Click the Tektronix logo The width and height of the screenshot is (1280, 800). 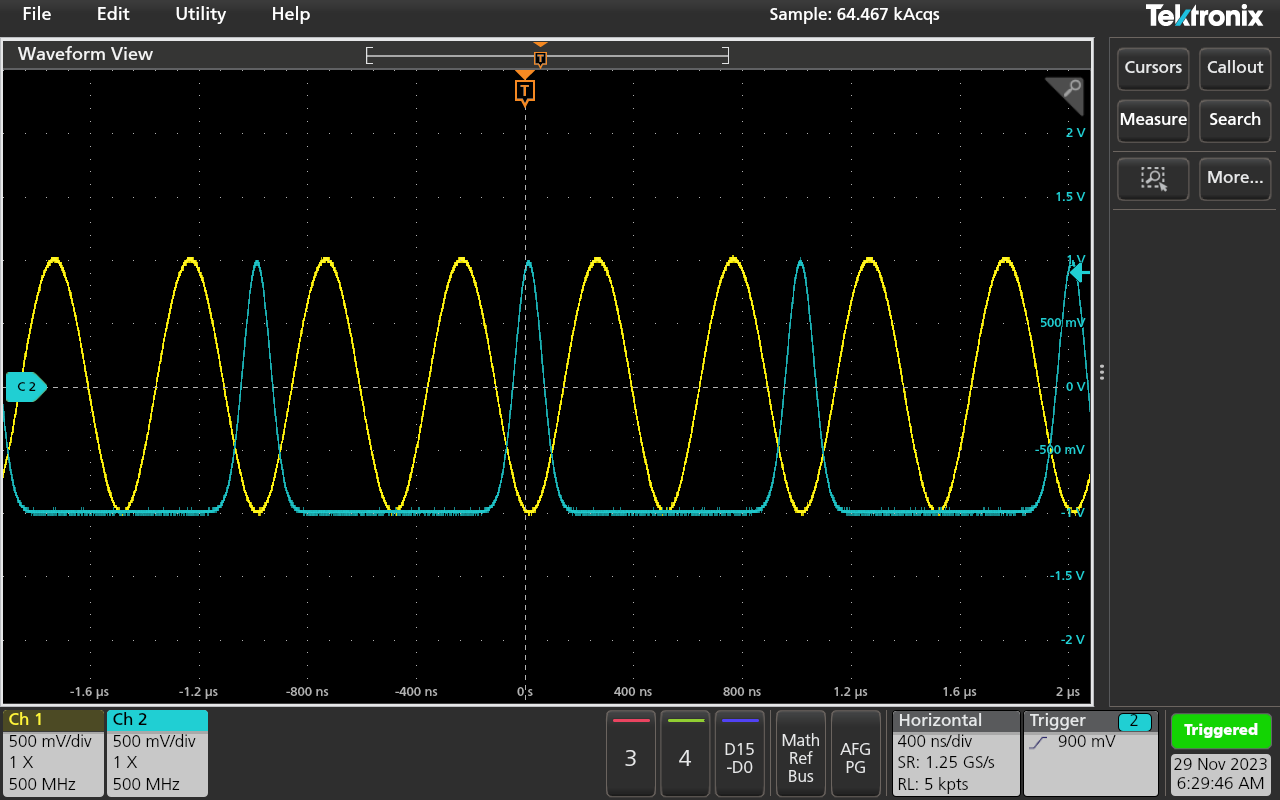coord(1204,15)
